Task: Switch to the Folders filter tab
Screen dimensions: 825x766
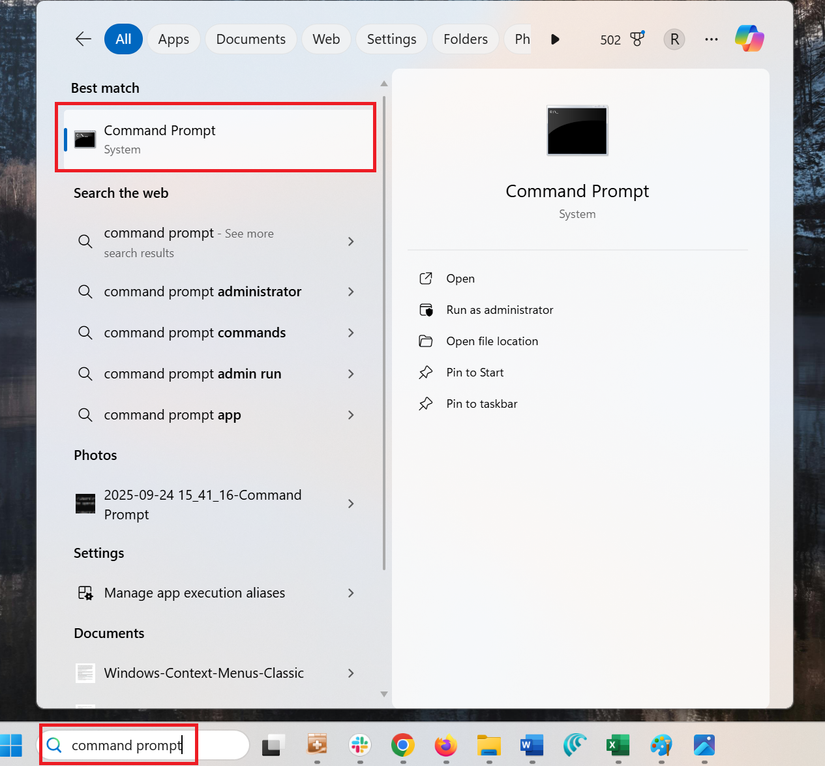Action: click(465, 39)
